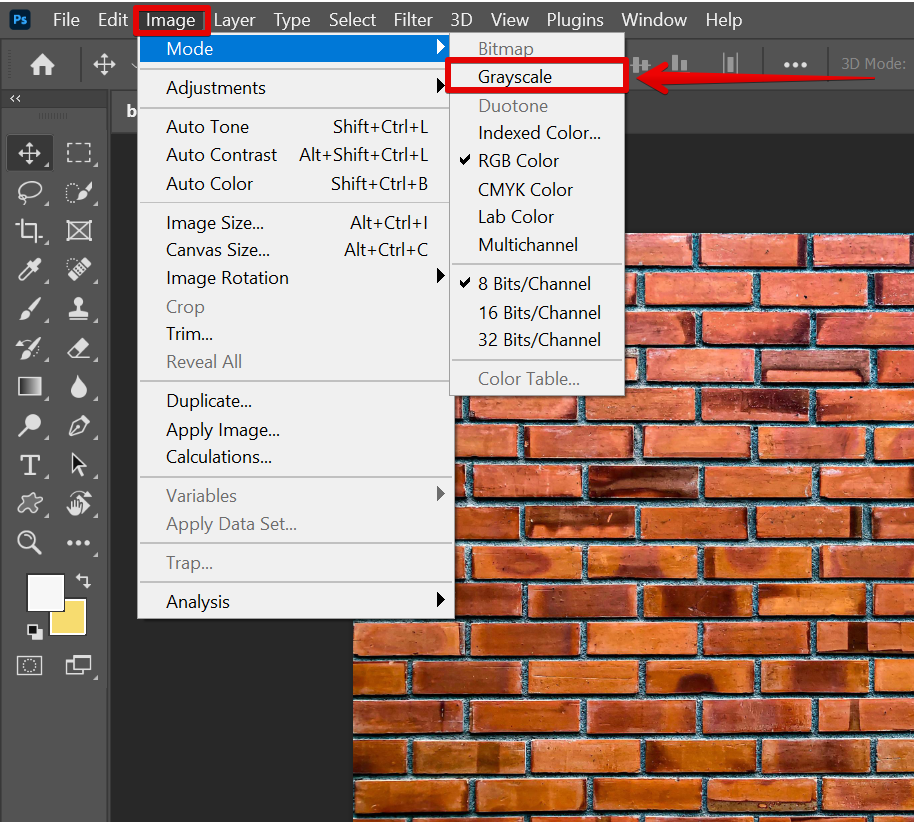Screen dimensions: 914x822
Task: Select the Brush tool
Action: point(30,309)
